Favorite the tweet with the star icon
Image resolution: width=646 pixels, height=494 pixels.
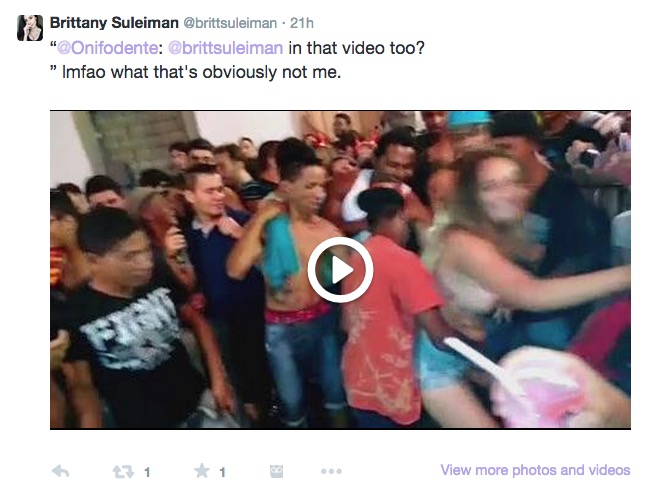click(x=201, y=471)
